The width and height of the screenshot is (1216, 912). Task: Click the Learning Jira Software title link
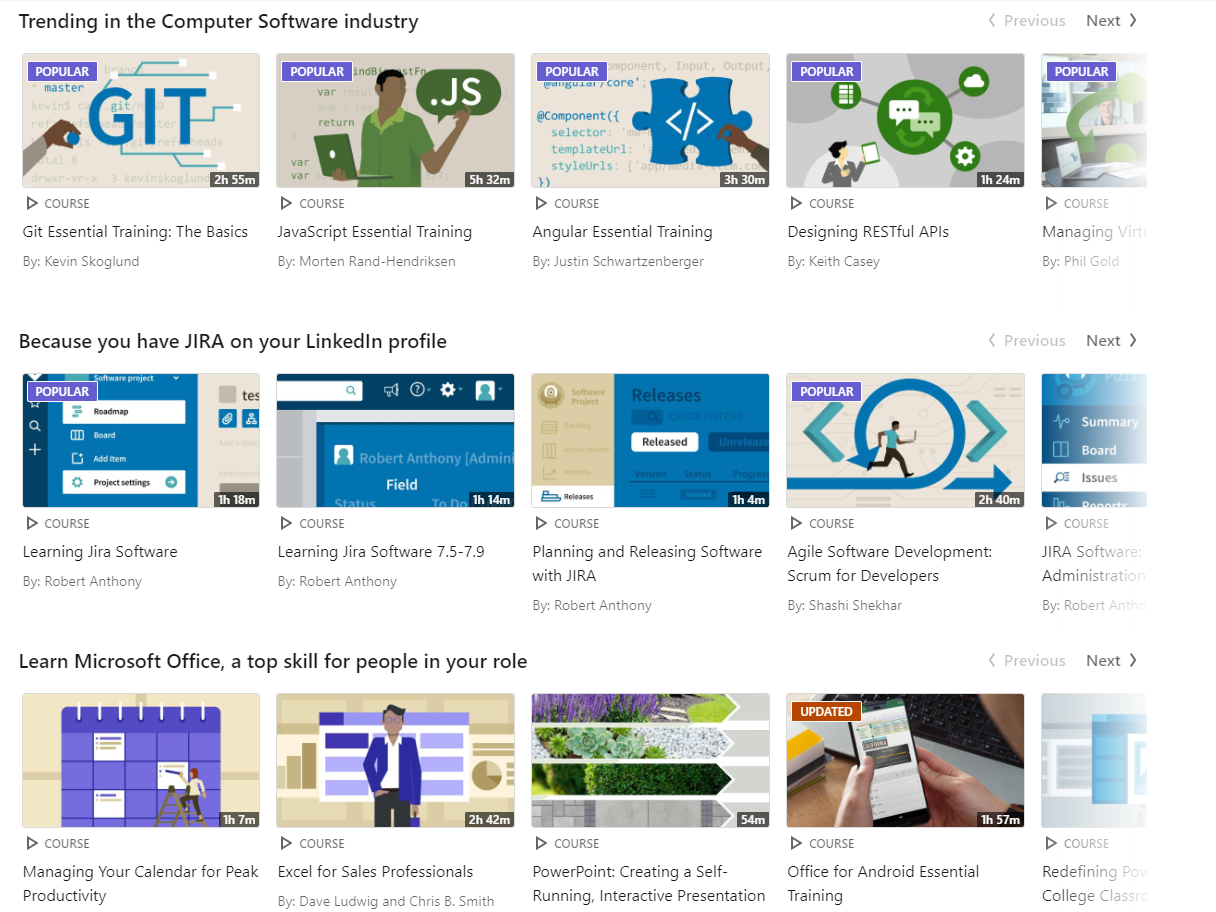click(x=100, y=552)
